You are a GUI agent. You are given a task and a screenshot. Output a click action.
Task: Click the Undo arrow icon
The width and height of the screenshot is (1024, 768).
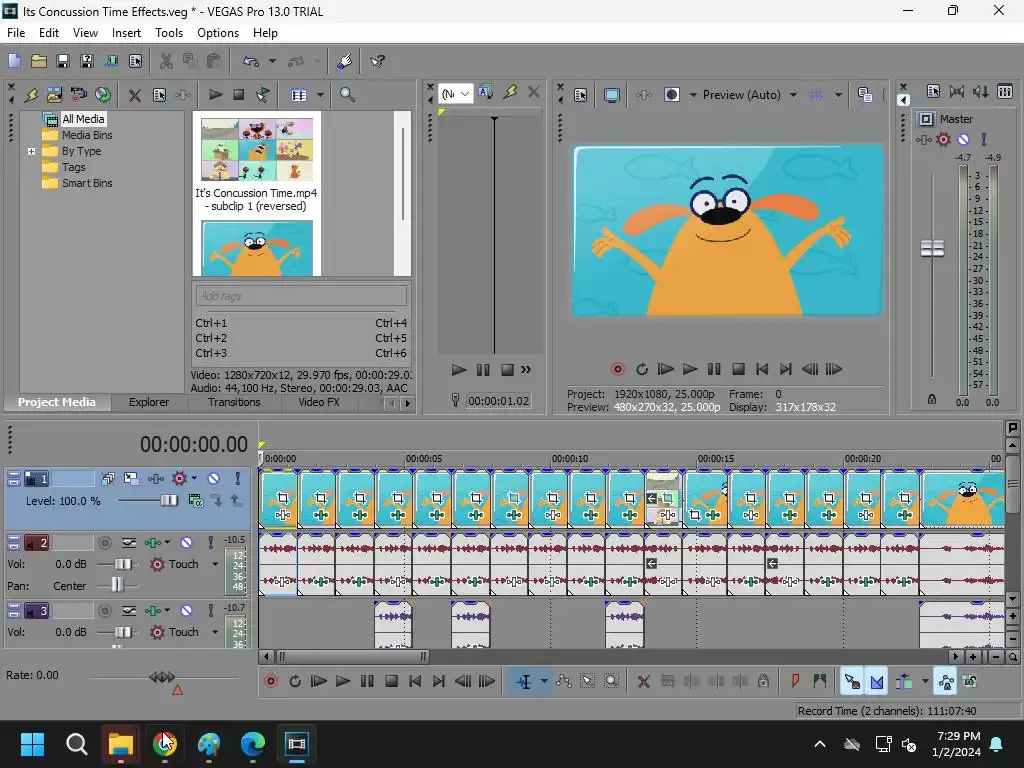pyautogui.click(x=251, y=61)
